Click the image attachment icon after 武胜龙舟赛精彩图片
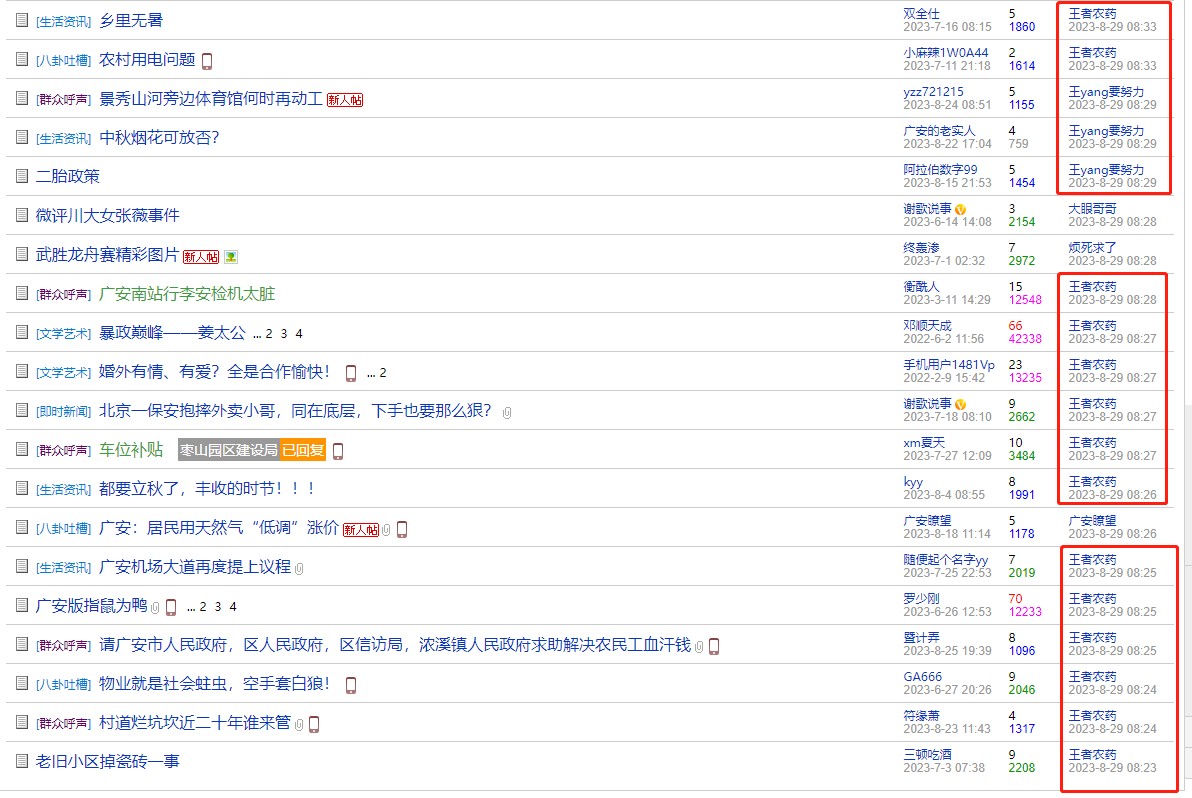The image size is (1192, 798). click(x=231, y=256)
